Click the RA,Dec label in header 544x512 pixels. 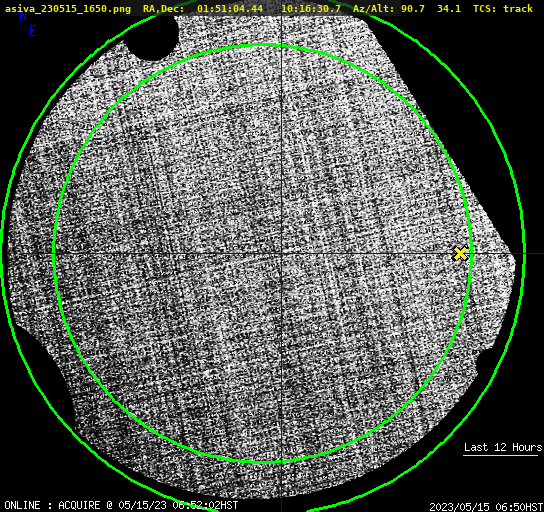point(164,8)
